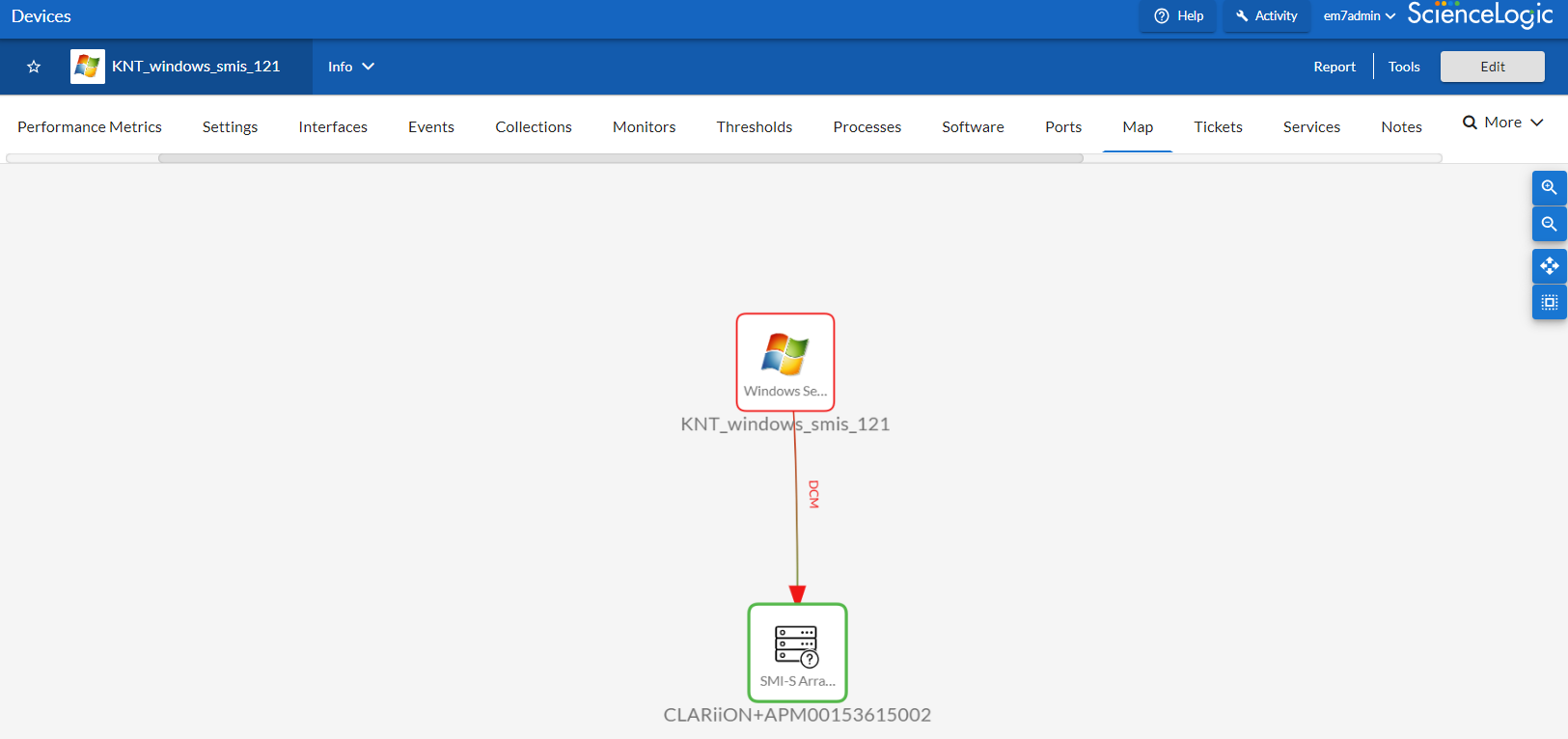Open the Thresholds tab
Viewport: 1568px width, 739px height.
[x=755, y=126]
